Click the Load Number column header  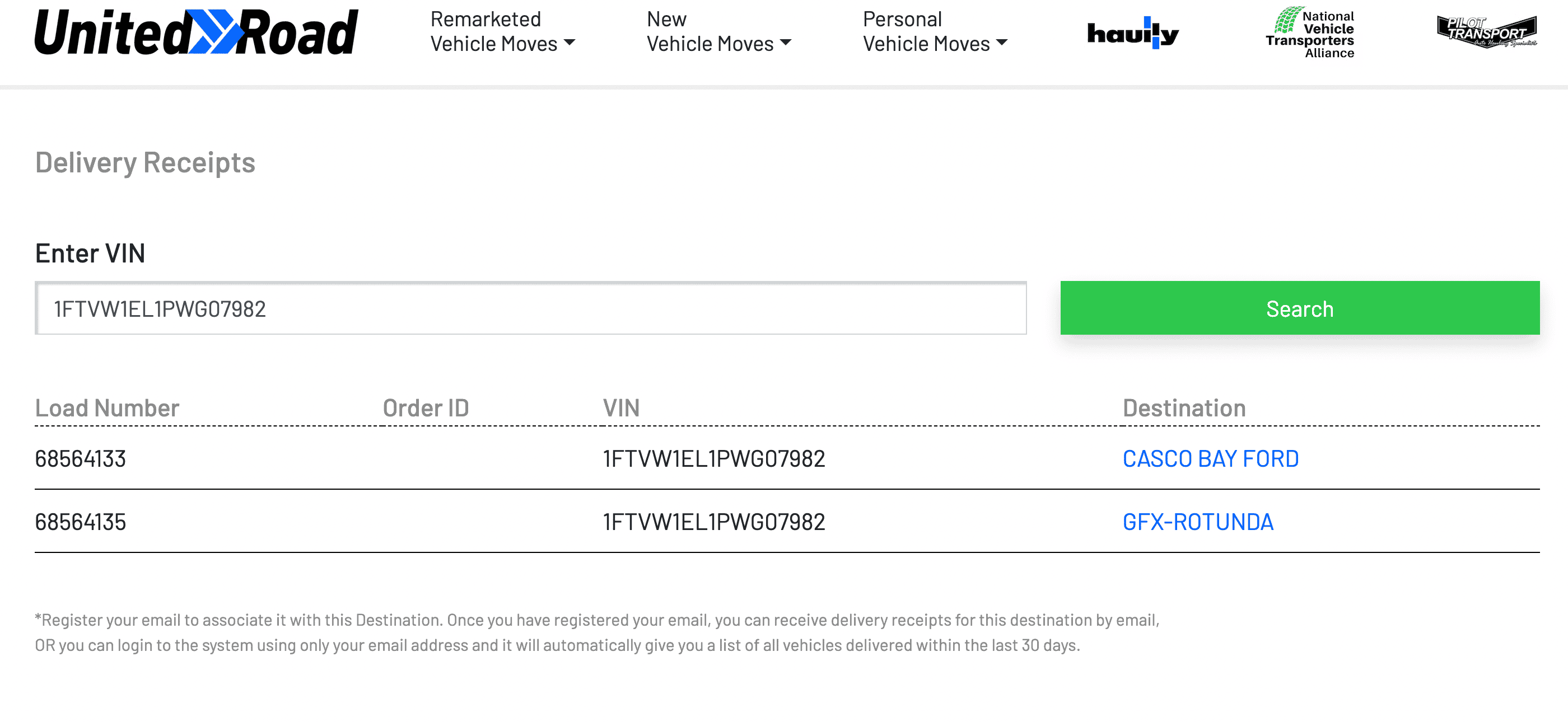(x=107, y=407)
